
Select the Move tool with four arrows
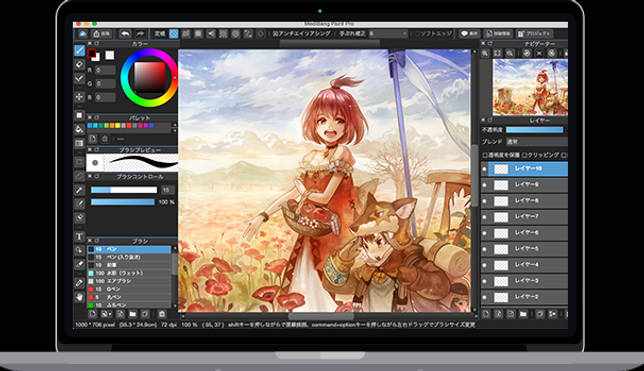point(80,97)
